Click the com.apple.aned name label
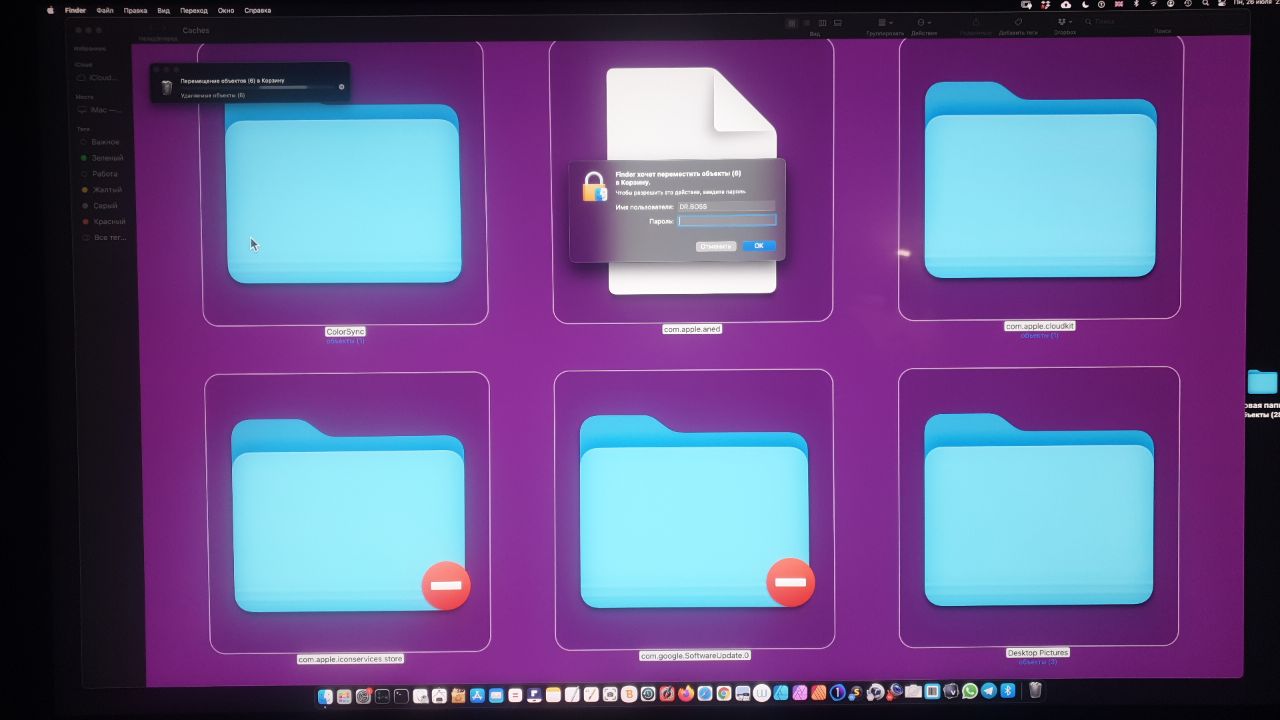1280x720 pixels. [x=692, y=329]
